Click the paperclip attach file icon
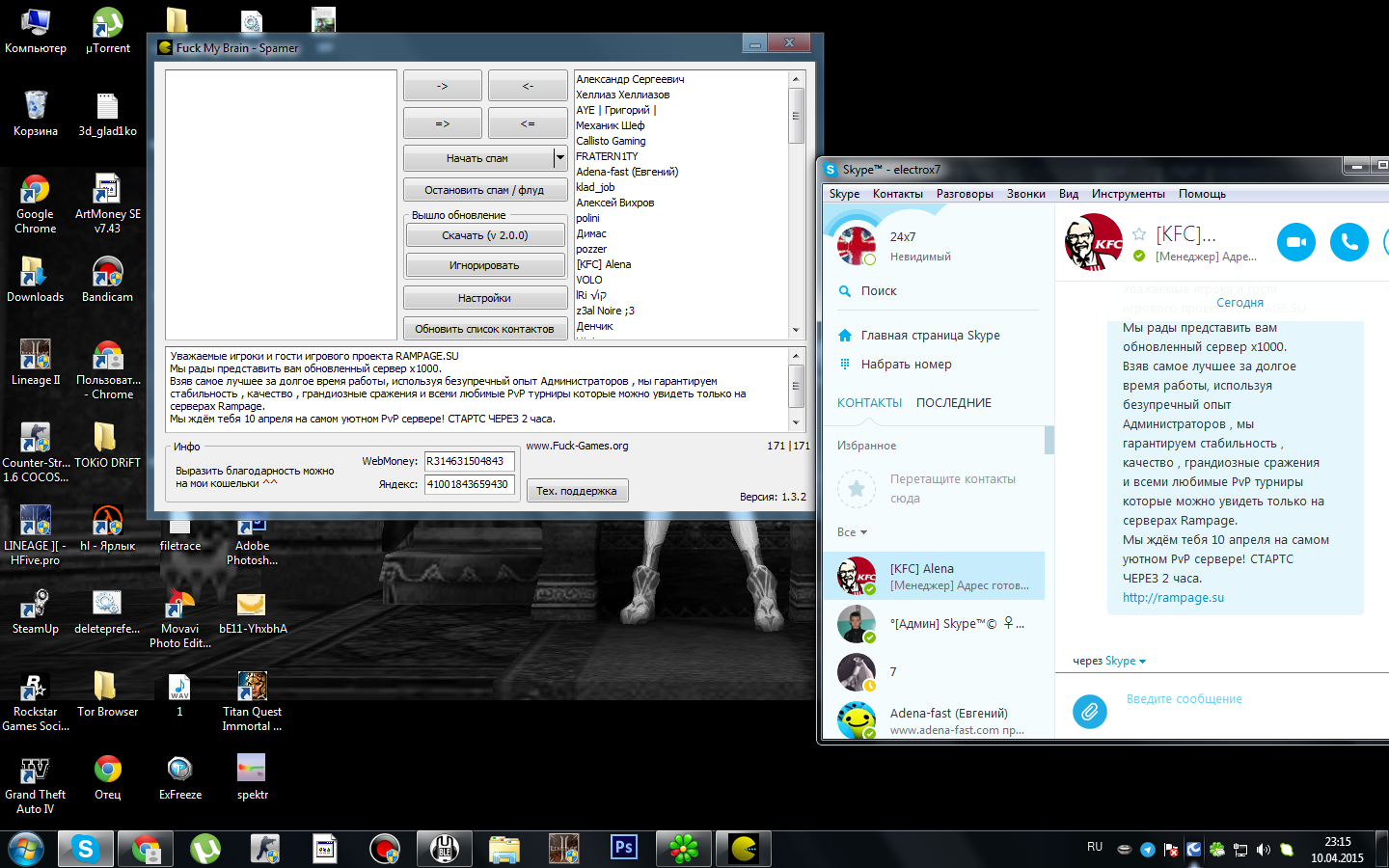Viewport: 1389px width, 868px height. [x=1089, y=712]
